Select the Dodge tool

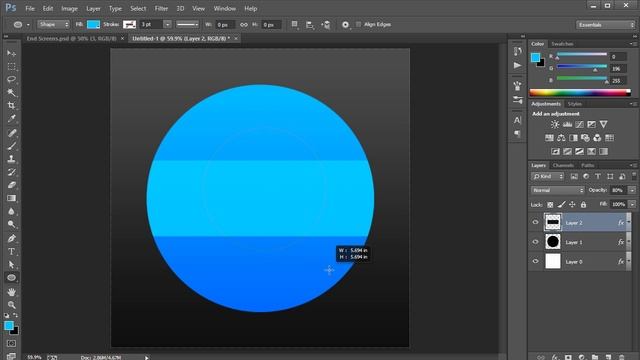(x=11, y=224)
